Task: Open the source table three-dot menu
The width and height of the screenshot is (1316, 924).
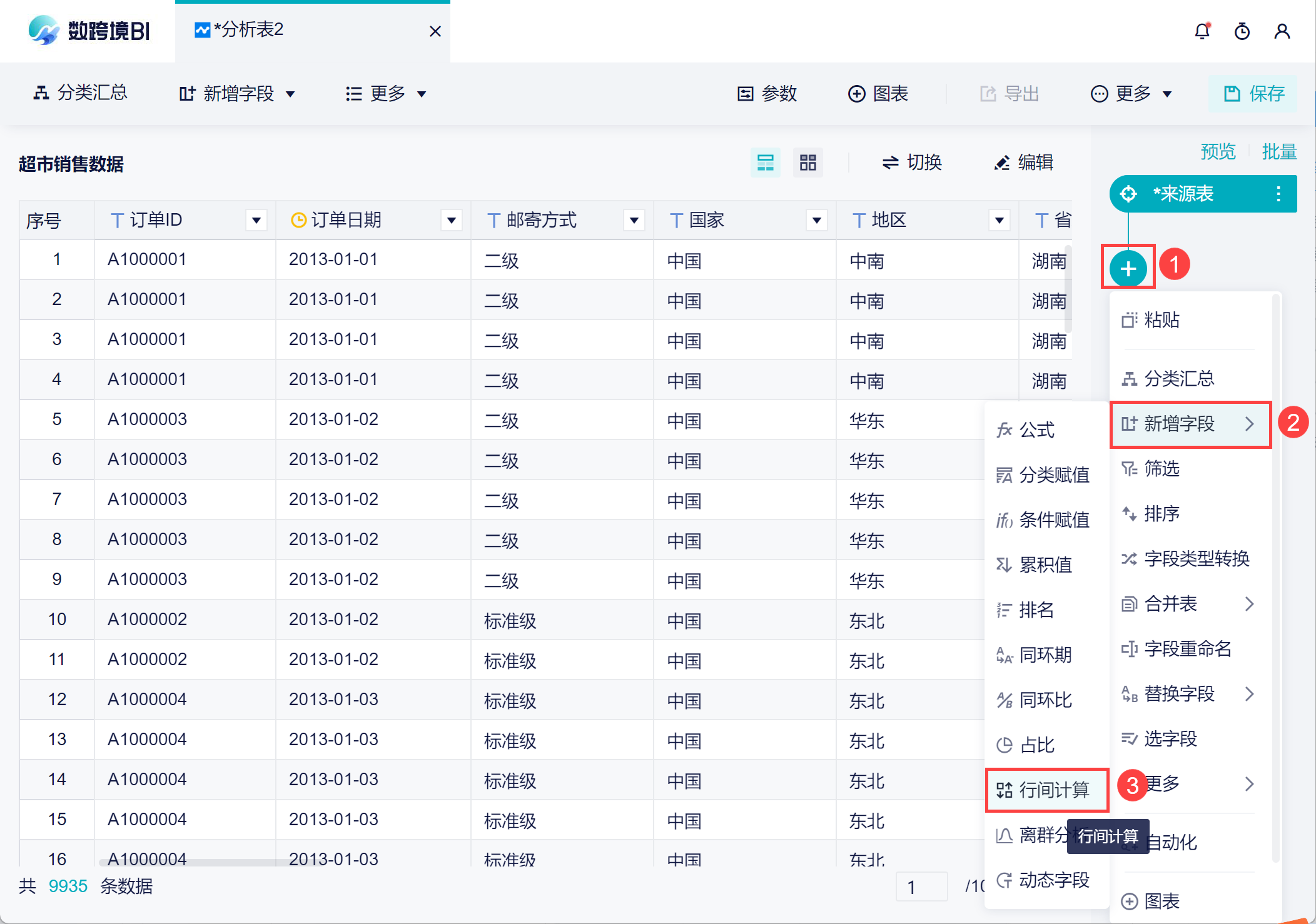Action: (1278, 194)
